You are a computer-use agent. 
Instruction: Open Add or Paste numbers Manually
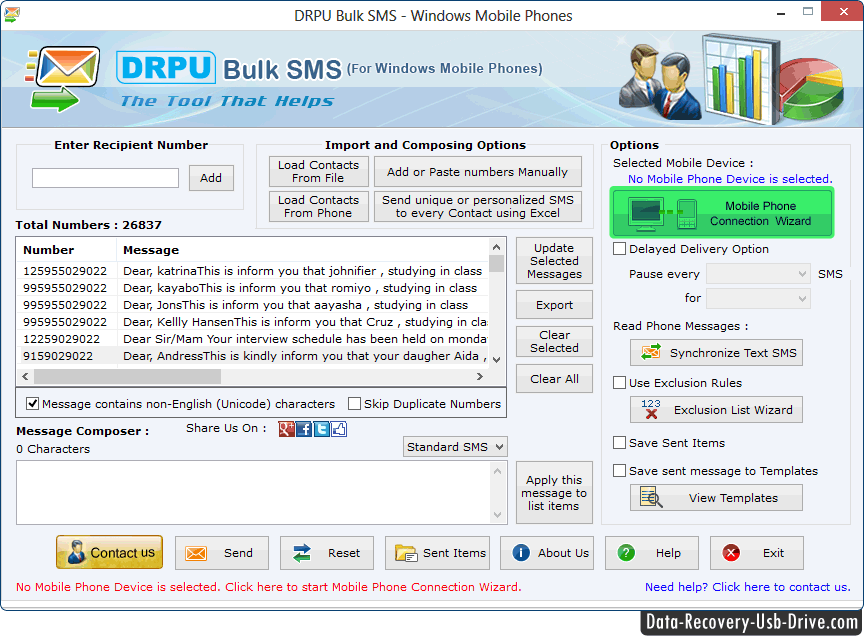pyautogui.click(x=477, y=171)
